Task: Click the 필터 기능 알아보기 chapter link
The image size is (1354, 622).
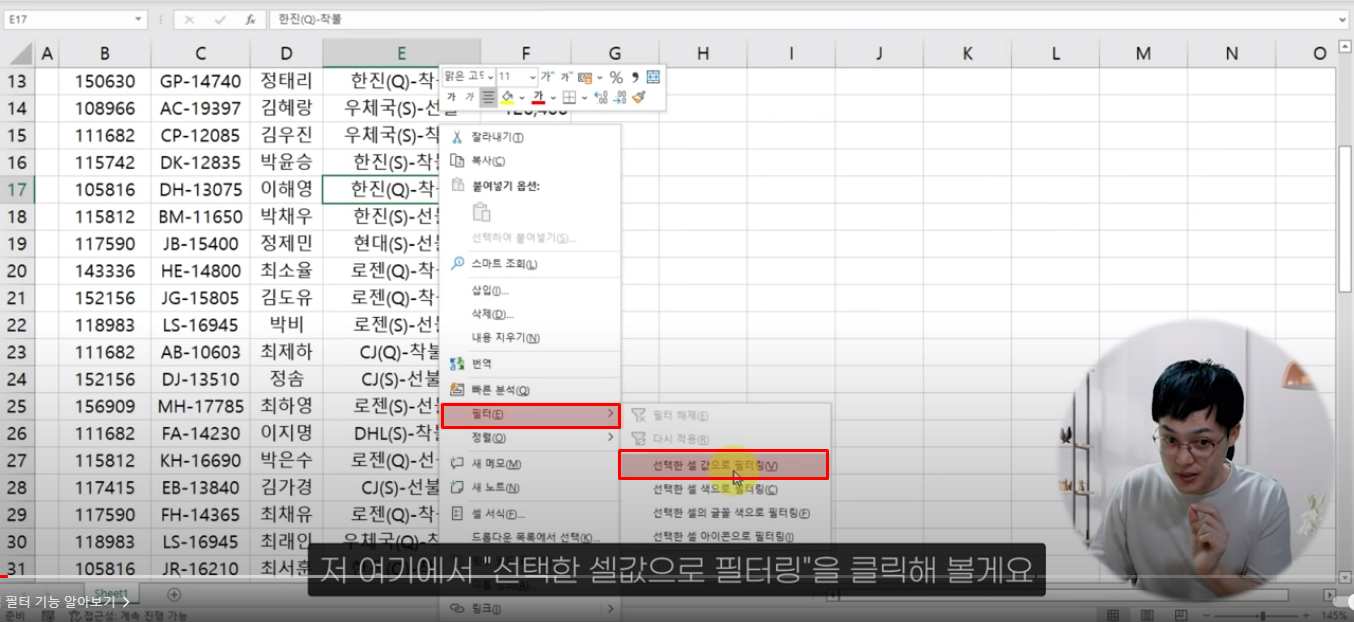Action: point(67,601)
